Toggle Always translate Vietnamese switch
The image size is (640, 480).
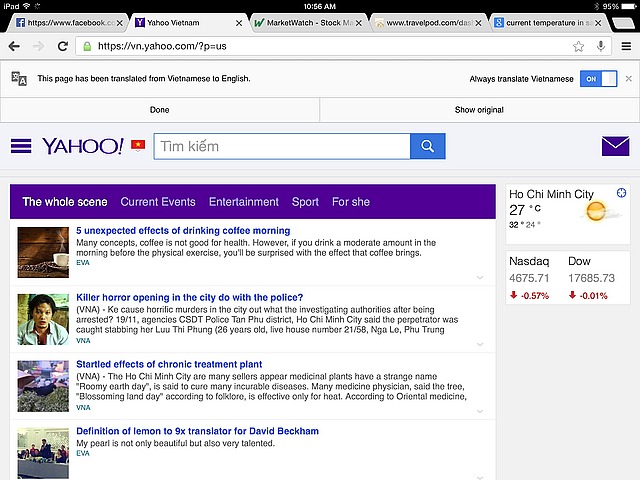[x=598, y=79]
